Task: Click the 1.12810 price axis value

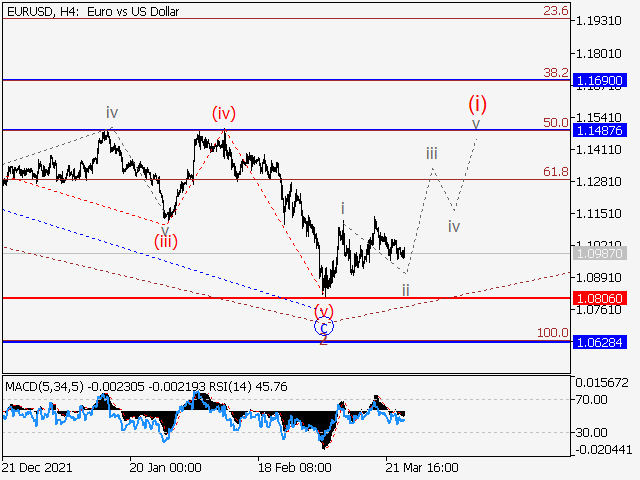Action: pos(598,181)
